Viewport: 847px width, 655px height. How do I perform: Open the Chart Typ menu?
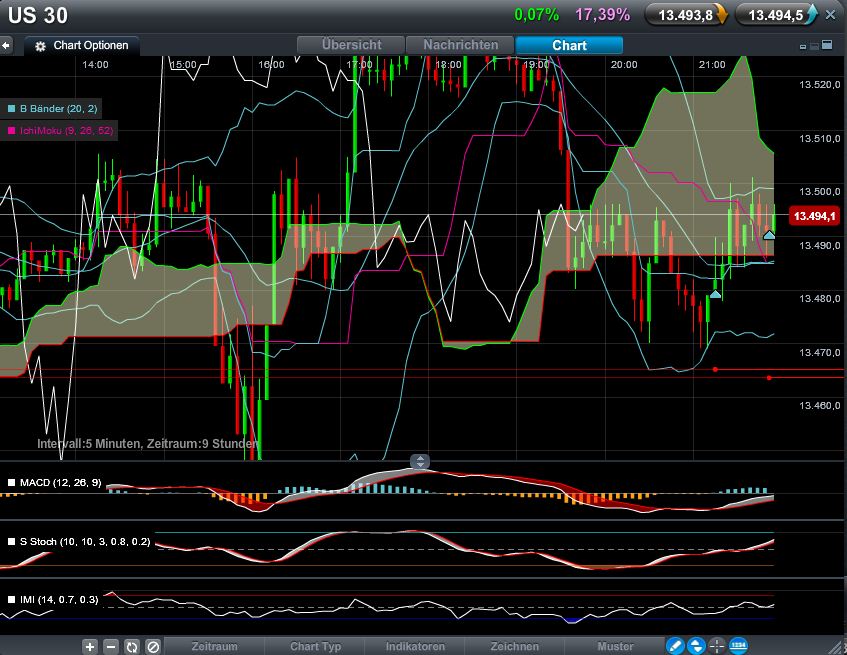(315, 646)
